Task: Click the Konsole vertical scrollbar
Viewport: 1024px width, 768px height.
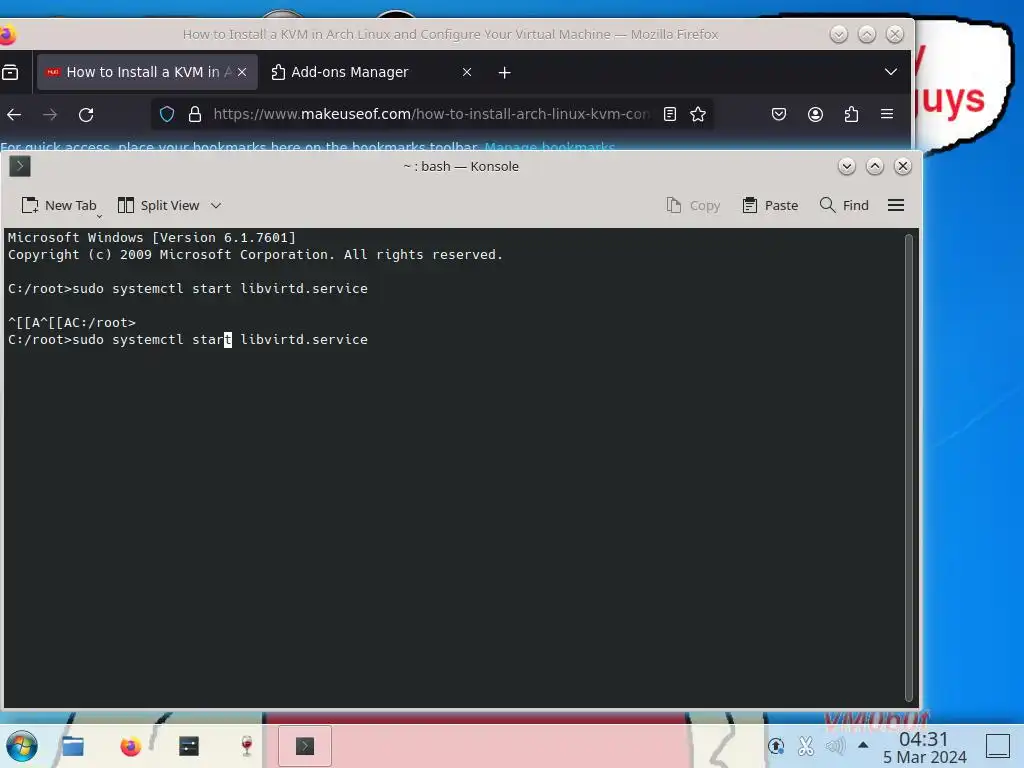Action: click(x=908, y=466)
